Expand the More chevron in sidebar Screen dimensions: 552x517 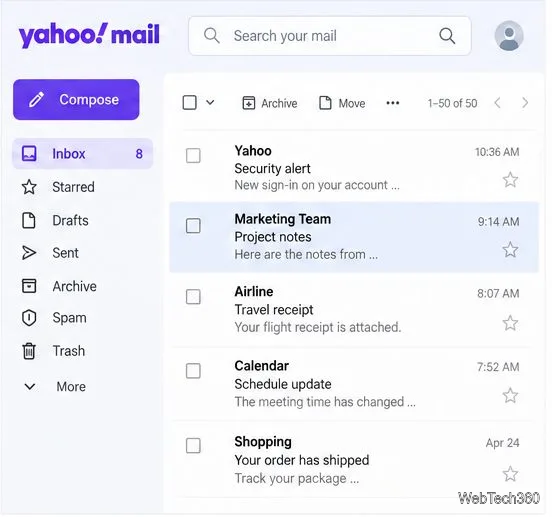(30, 386)
